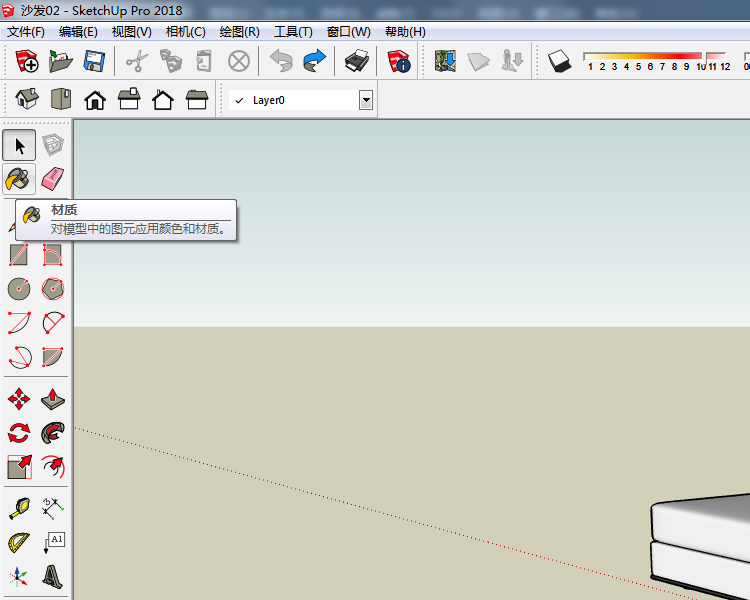Open the 绘图(R) draw menu
This screenshot has height=600, width=750.
(x=239, y=32)
